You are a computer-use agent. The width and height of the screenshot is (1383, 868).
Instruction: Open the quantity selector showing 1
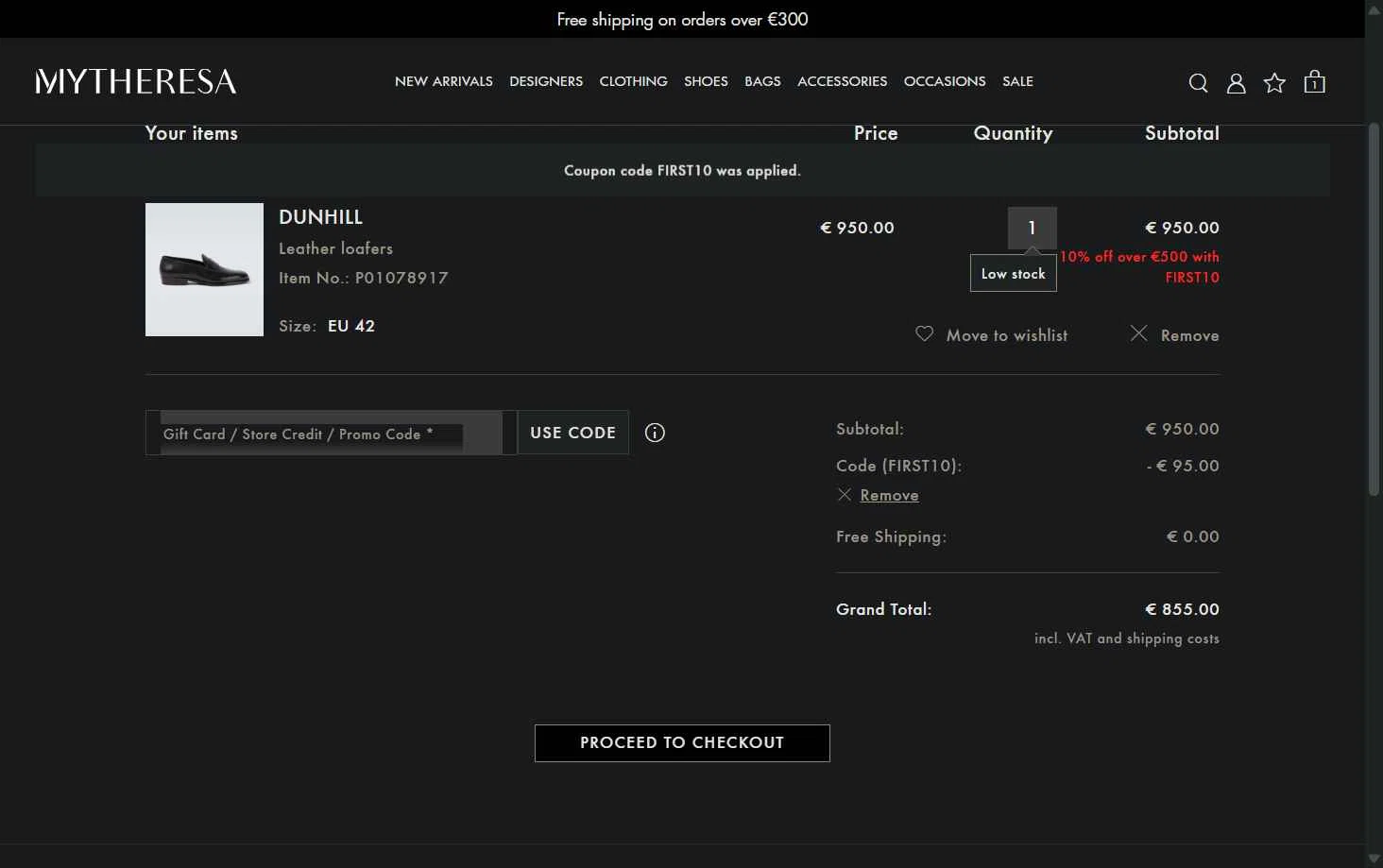[1032, 228]
